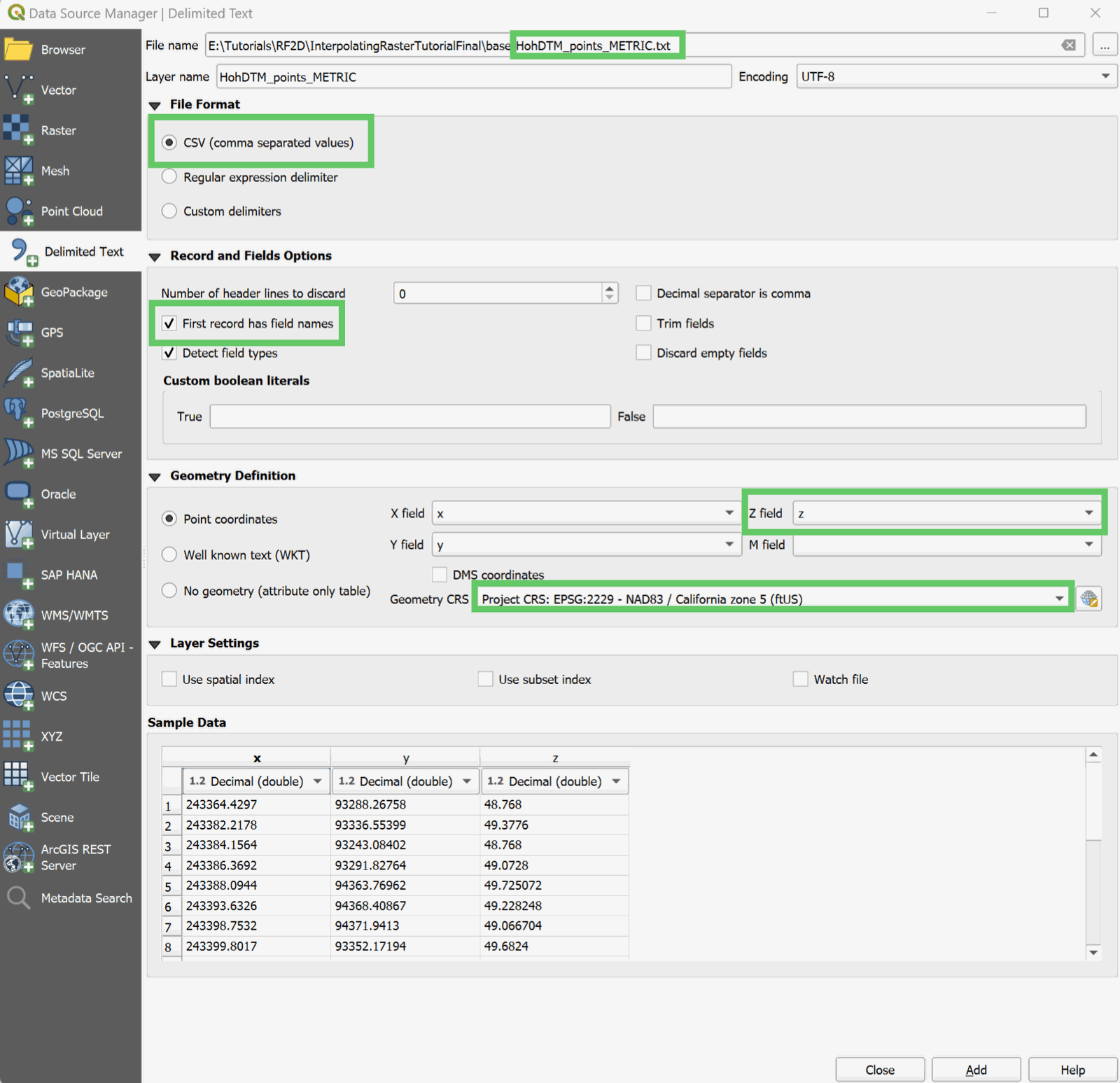Open the Geometry CRS dropdown
Screen dimensions: 1120x1083
(x=1058, y=599)
